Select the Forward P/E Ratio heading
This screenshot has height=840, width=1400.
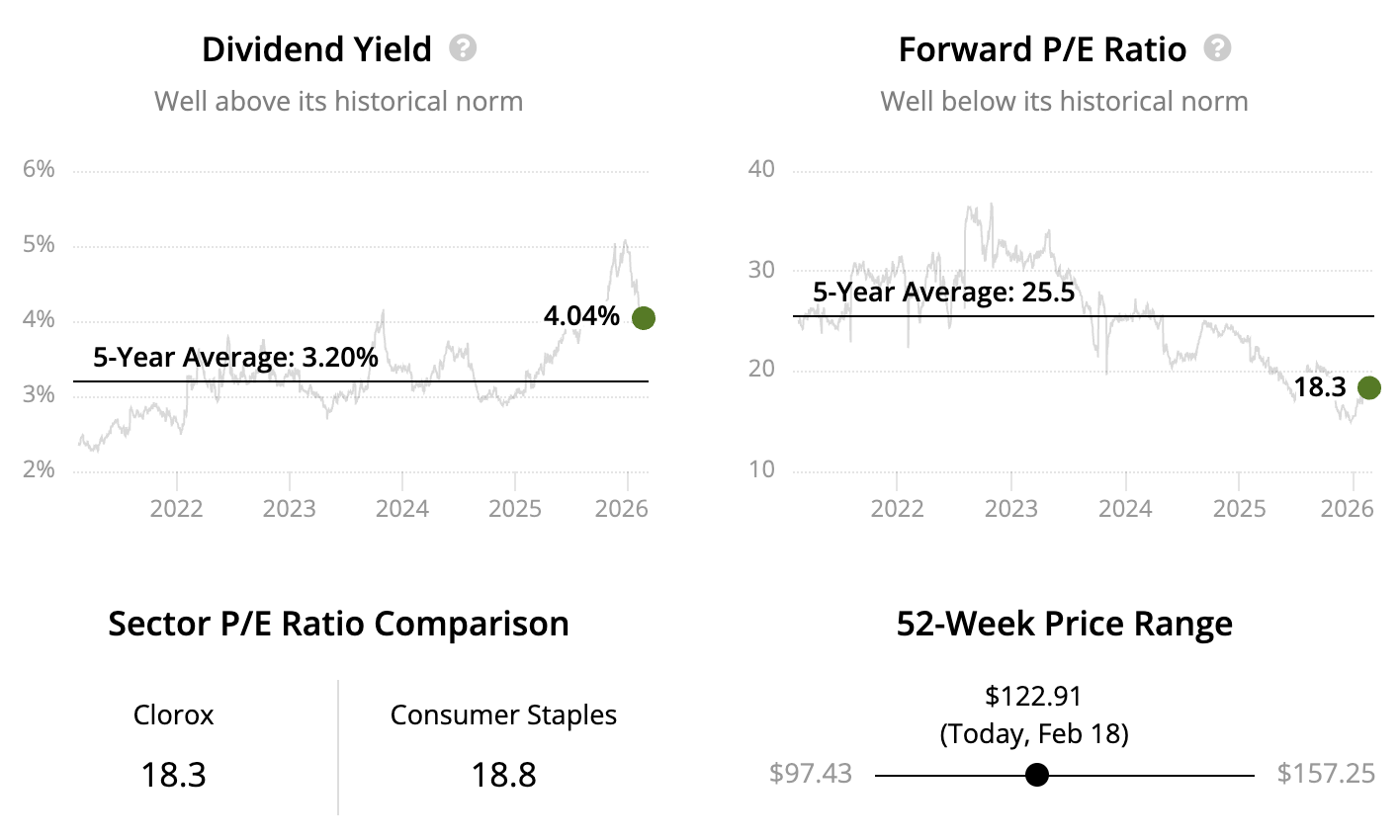point(1042,49)
